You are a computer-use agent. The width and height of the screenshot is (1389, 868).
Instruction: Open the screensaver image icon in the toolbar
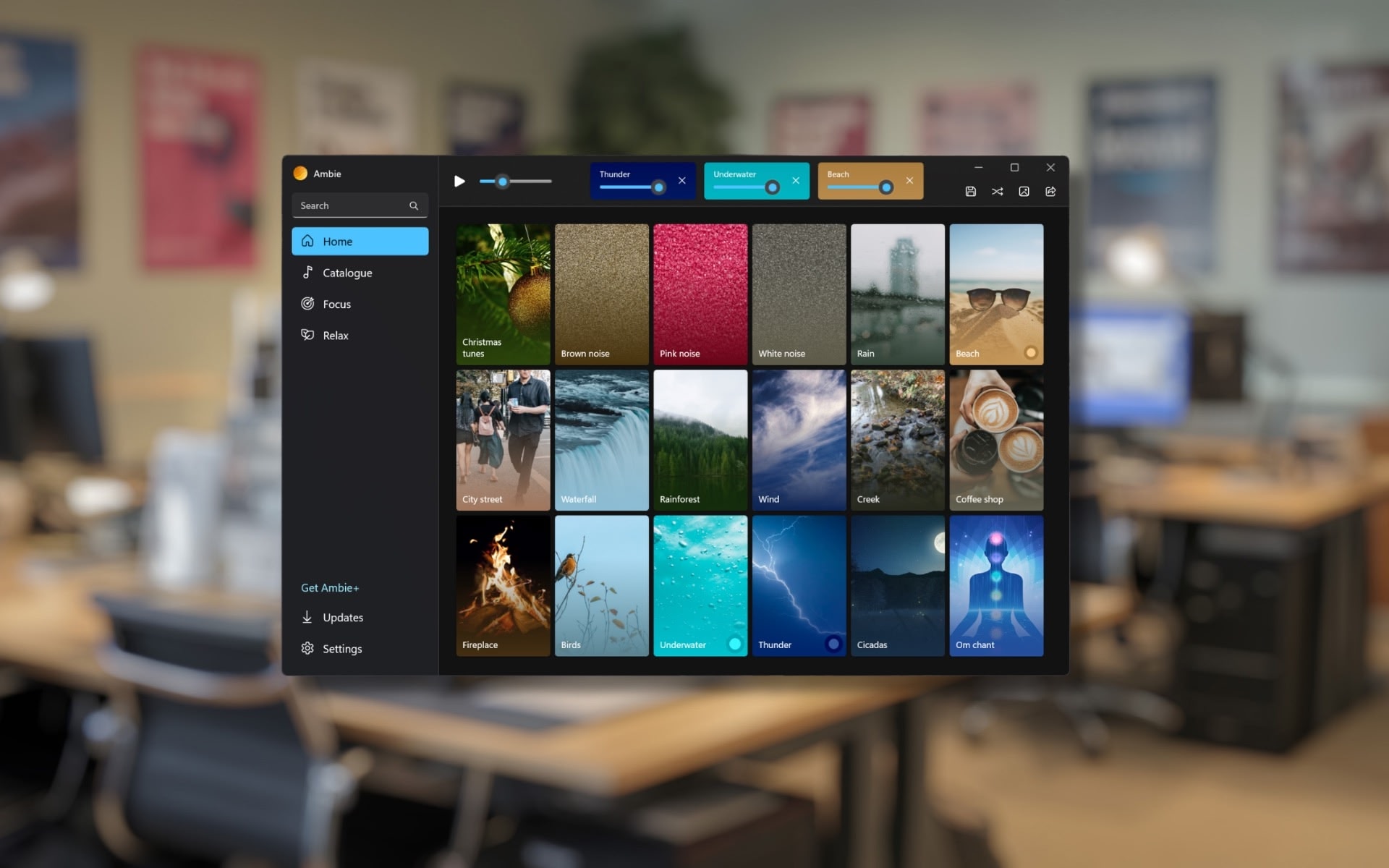(1024, 191)
